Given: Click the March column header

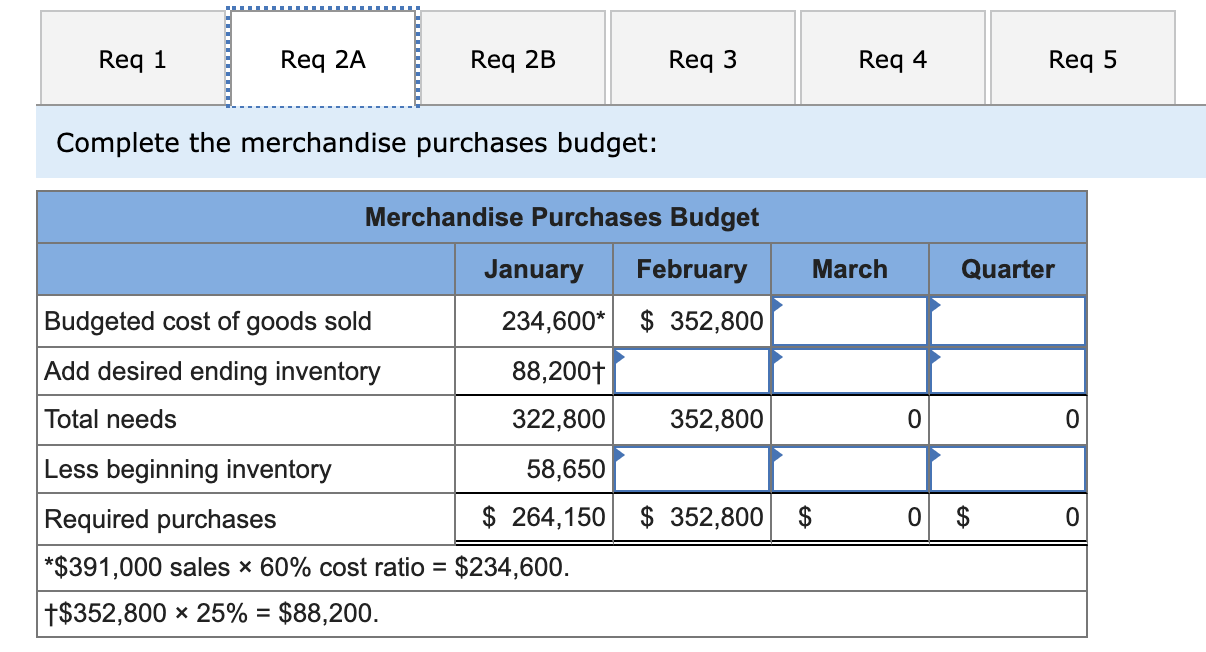Looking at the screenshot, I should click(850, 269).
